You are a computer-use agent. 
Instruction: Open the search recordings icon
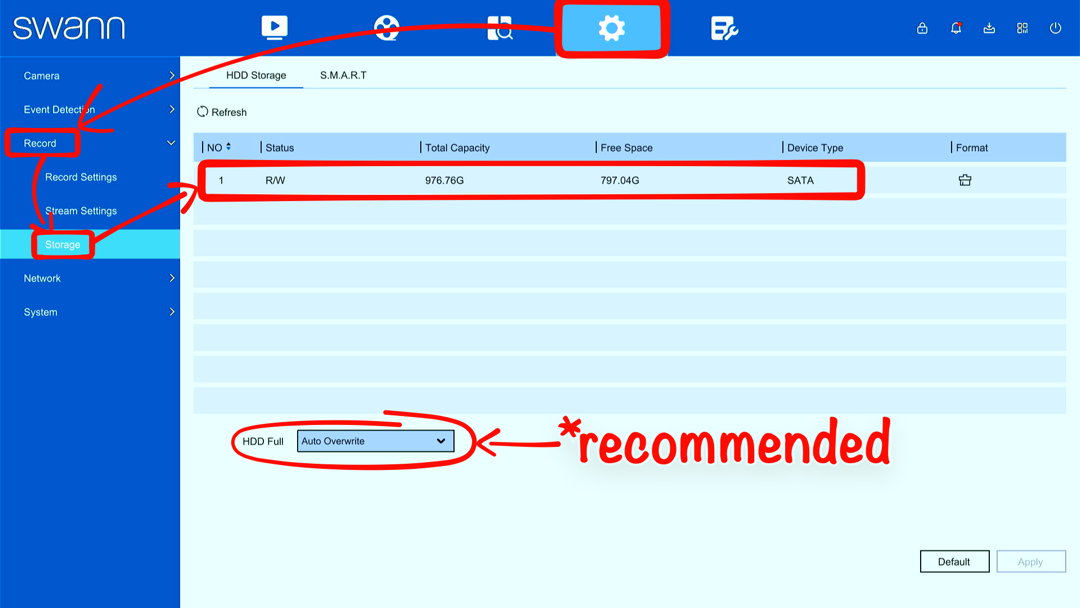tap(499, 28)
